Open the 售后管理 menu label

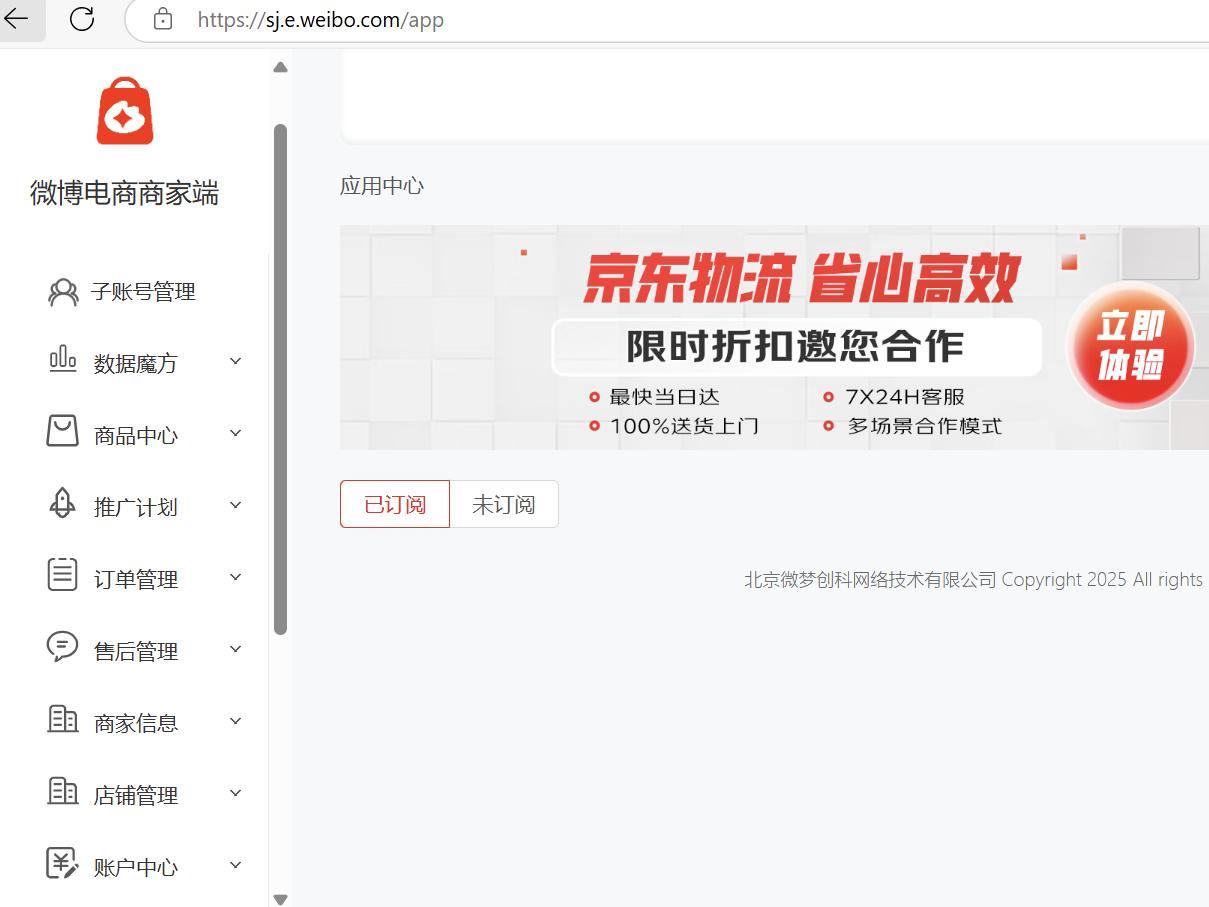pyautogui.click(x=136, y=651)
